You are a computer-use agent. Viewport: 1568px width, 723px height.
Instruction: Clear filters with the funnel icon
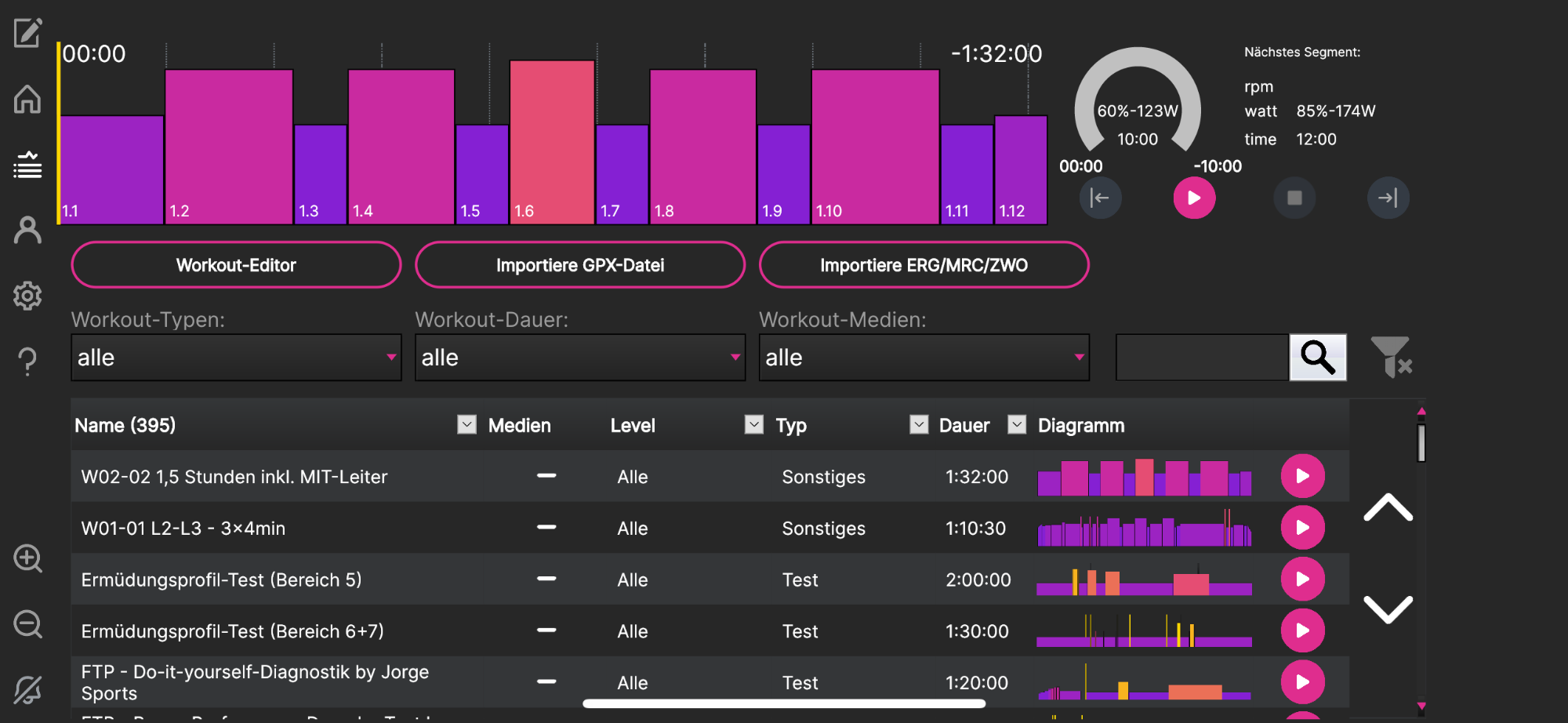pyautogui.click(x=1391, y=358)
